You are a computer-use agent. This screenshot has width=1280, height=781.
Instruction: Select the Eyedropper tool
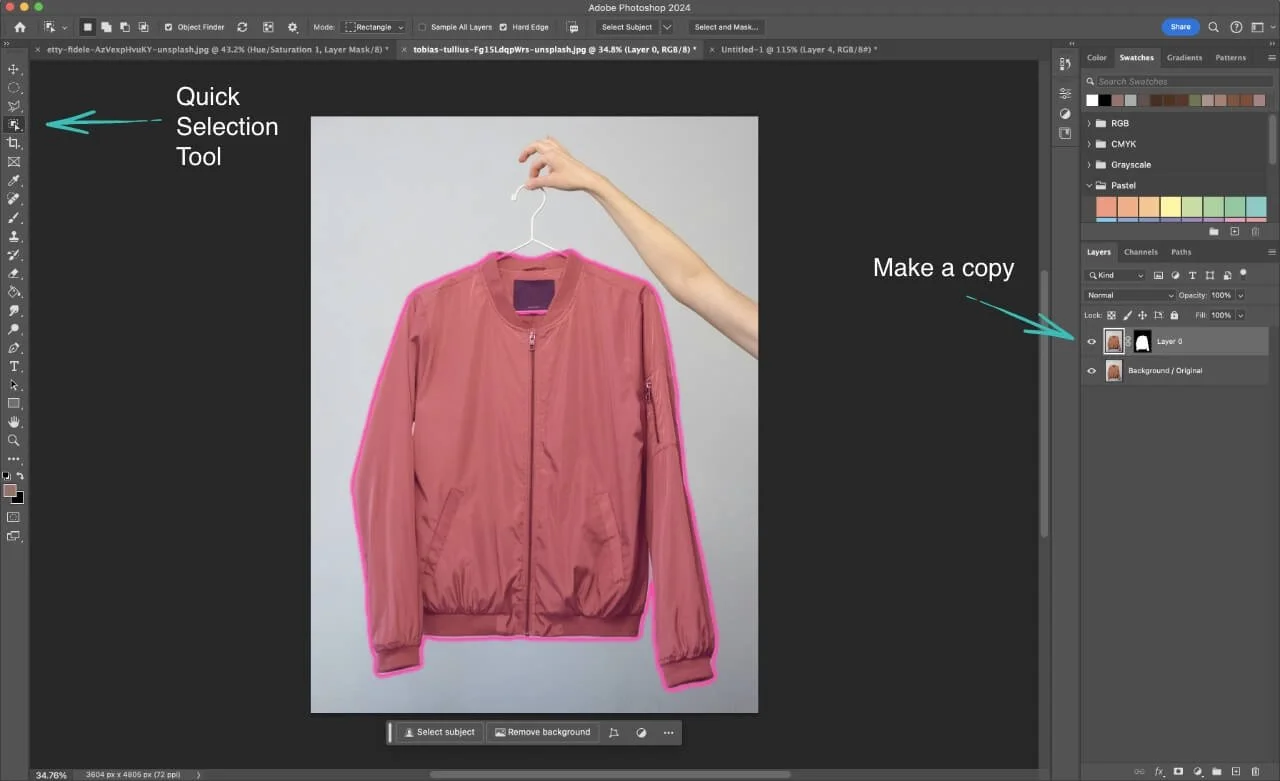coord(14,180)
